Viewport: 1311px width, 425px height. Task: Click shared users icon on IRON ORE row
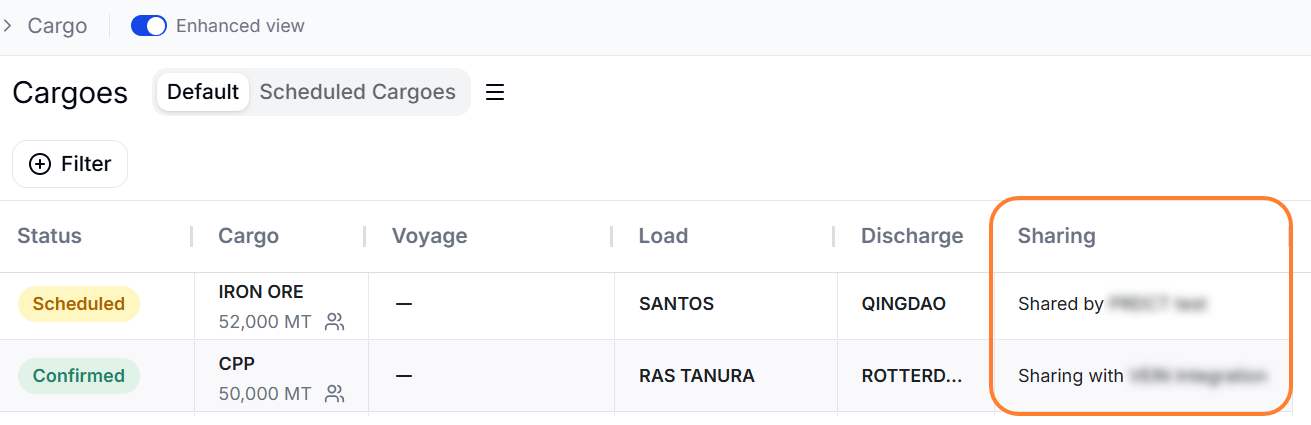(335, 322)
